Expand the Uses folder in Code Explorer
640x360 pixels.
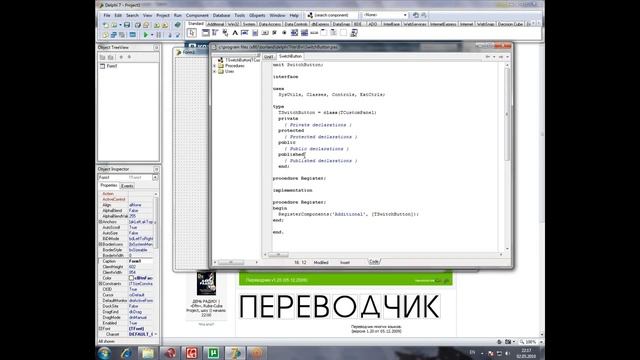(x=215, y=71)
